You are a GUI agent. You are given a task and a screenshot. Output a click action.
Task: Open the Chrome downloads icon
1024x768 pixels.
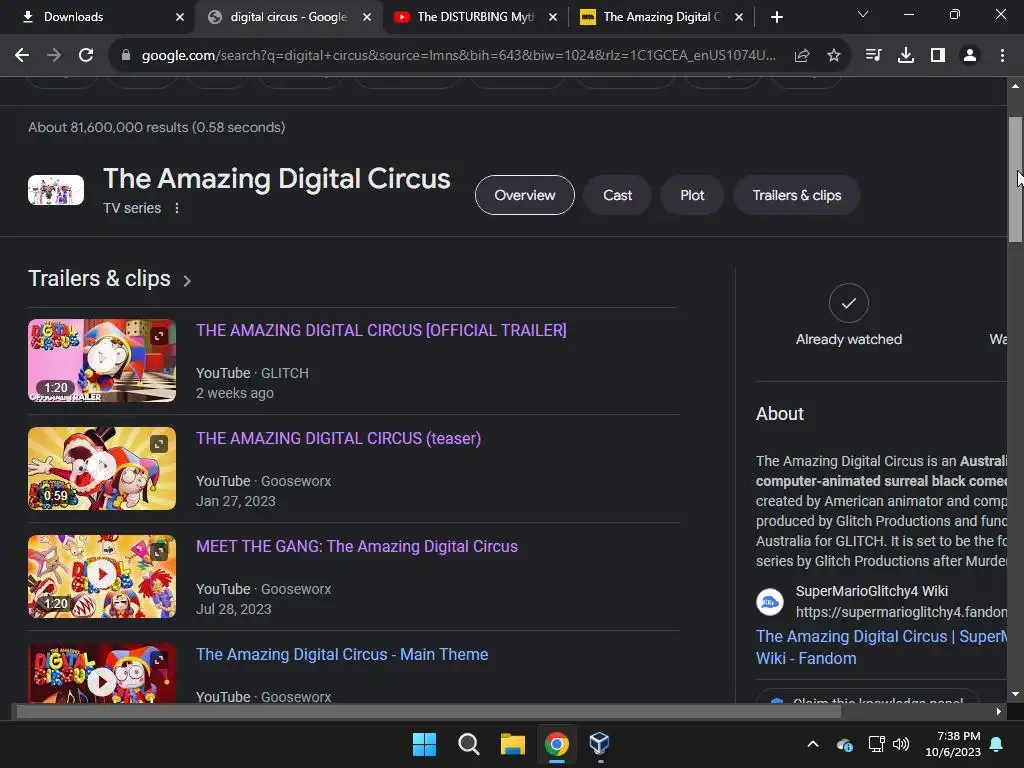click(x=906, y=56)
